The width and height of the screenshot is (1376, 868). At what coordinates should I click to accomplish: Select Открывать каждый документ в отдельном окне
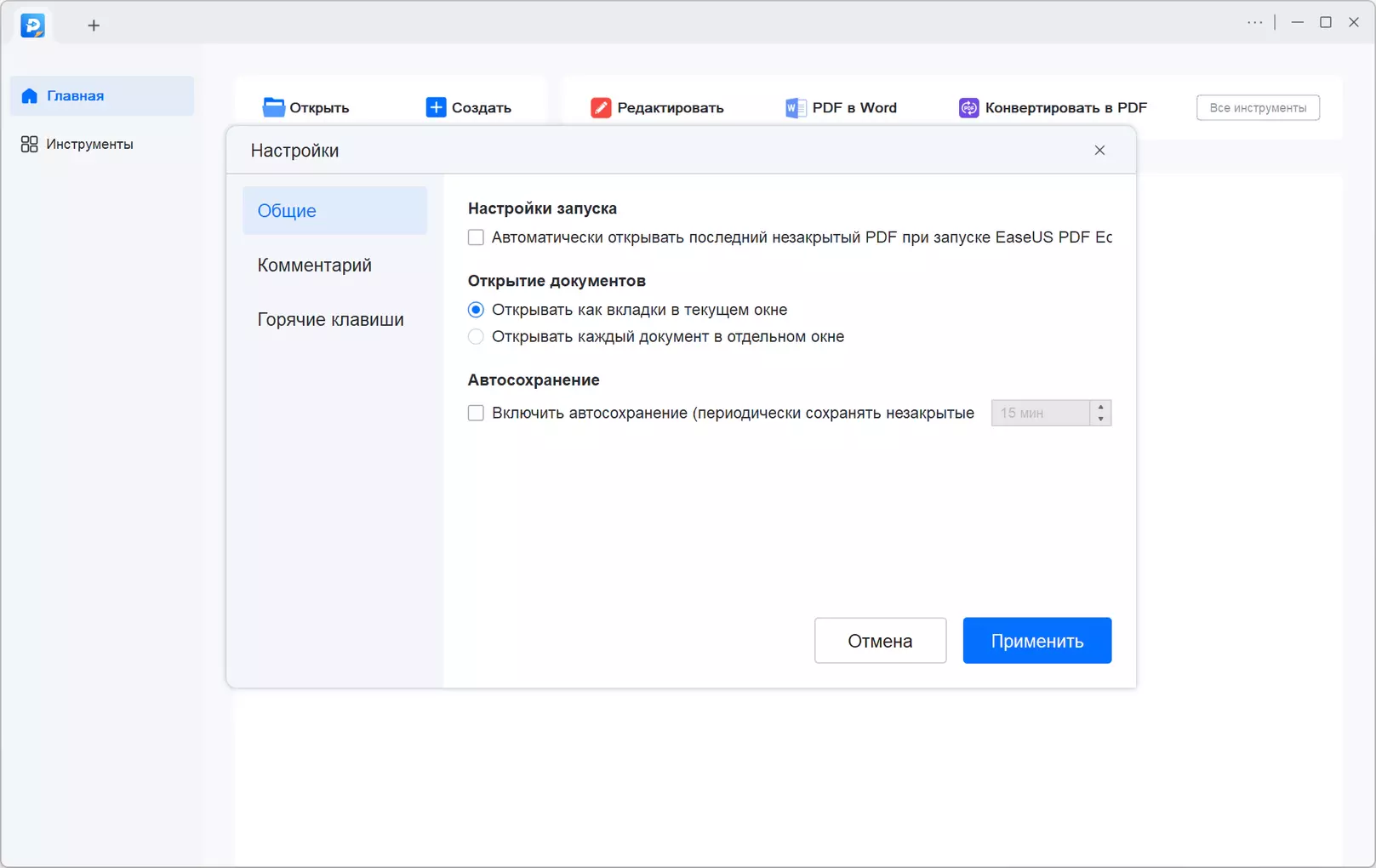click(x=476, y=337)
